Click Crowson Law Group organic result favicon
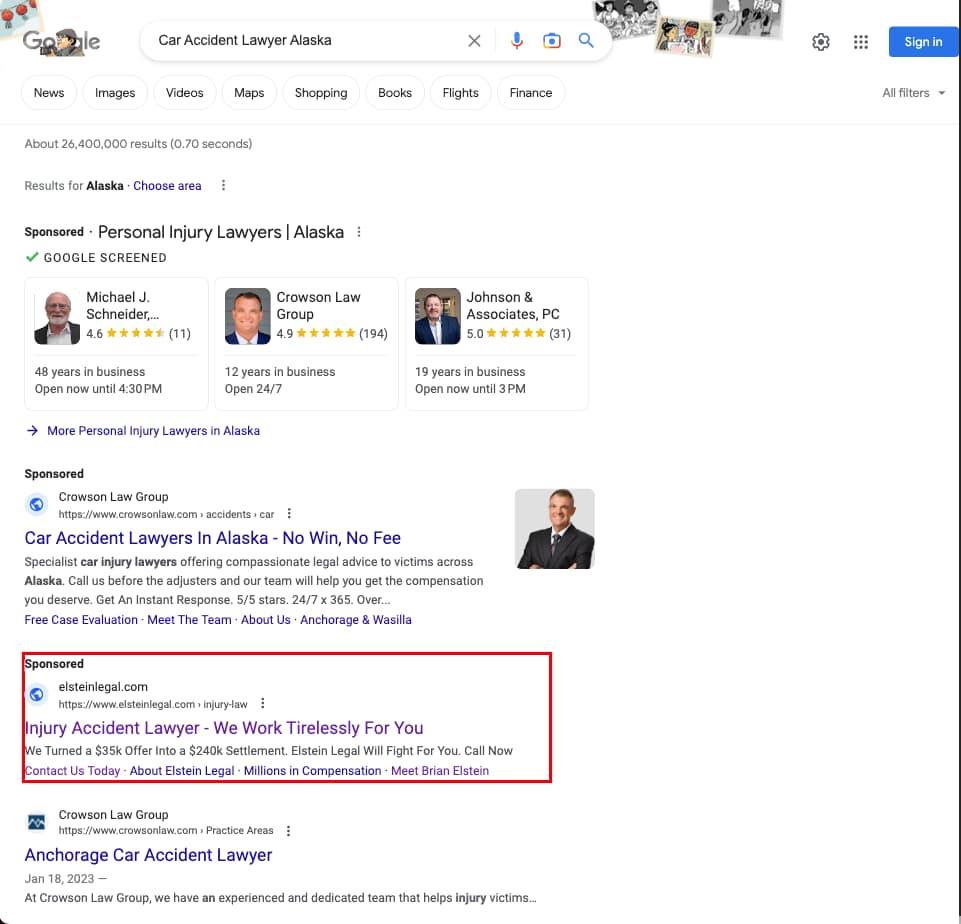This screenshot has height=924, width=961. 37,822
